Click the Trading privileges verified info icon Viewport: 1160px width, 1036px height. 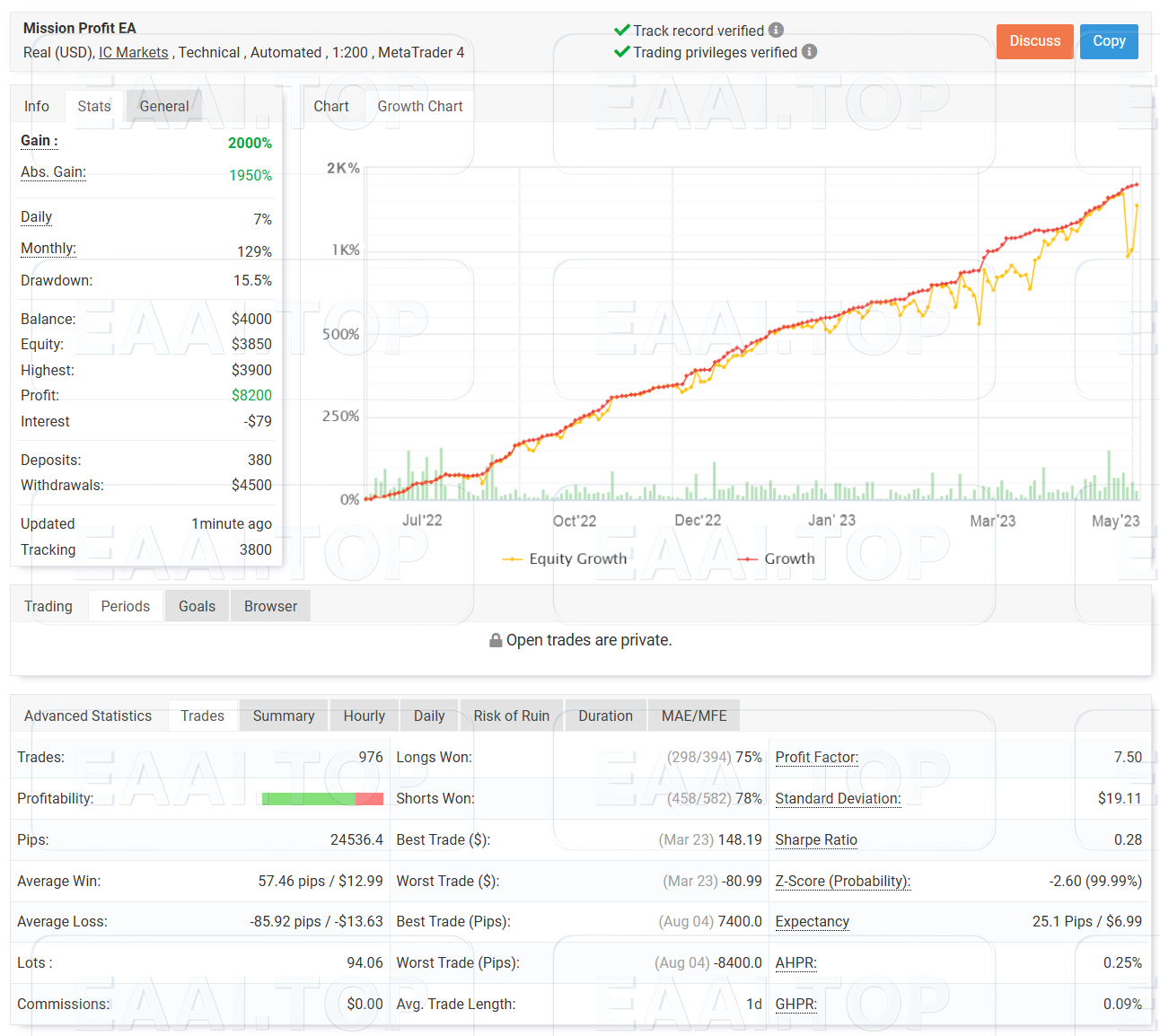pos(809,52)
